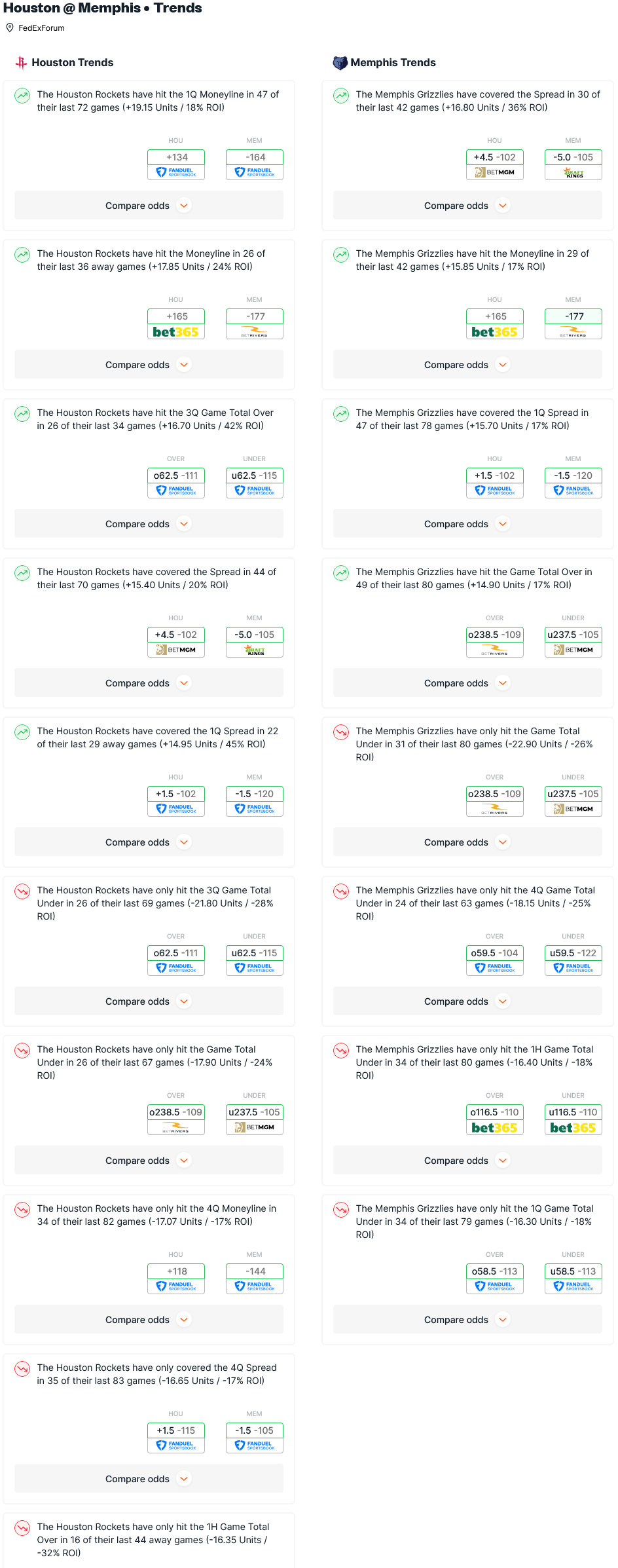The image size is (618, 1568).
Task: Expand Compare odds under Memphis covered the Spread trend
Action: click(467, 206)
